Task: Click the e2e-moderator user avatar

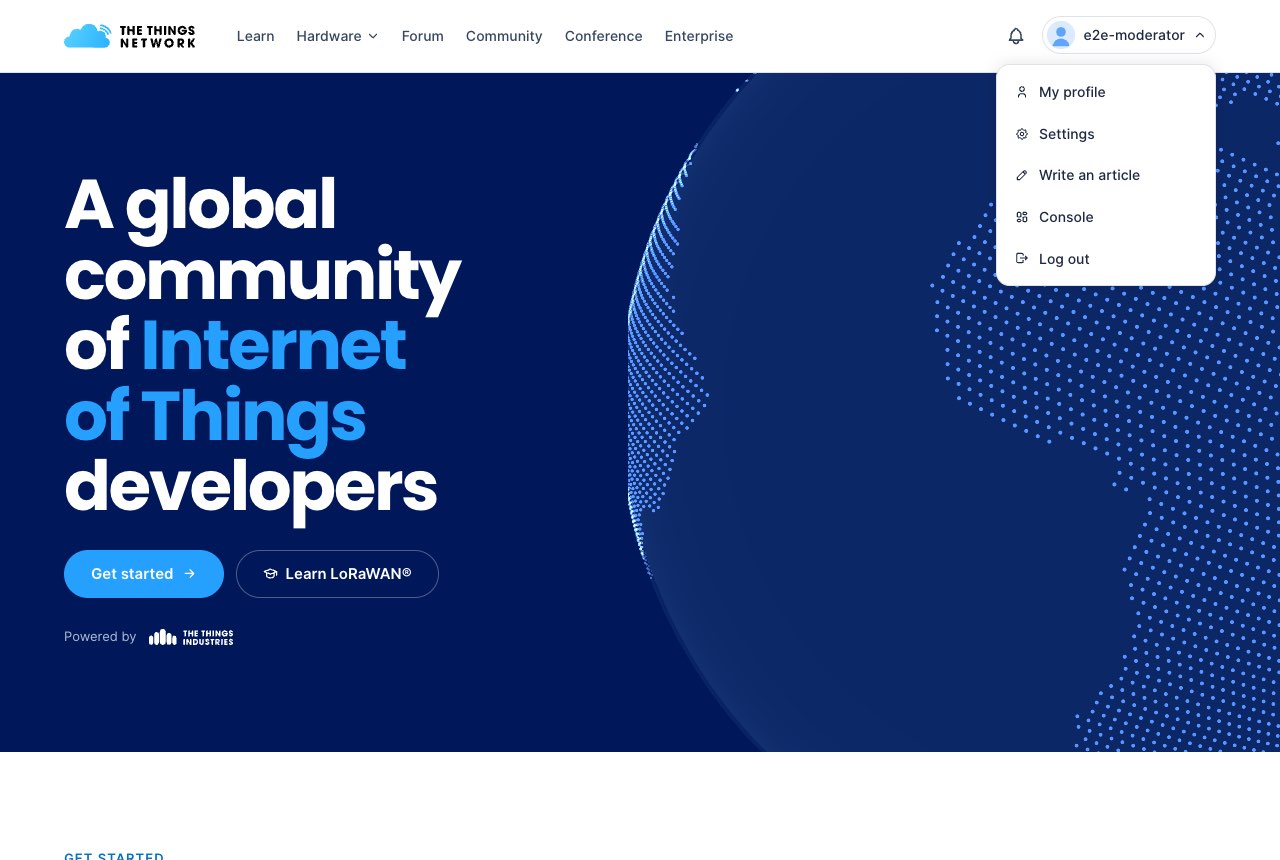Action: click(x=1061, y=36)
